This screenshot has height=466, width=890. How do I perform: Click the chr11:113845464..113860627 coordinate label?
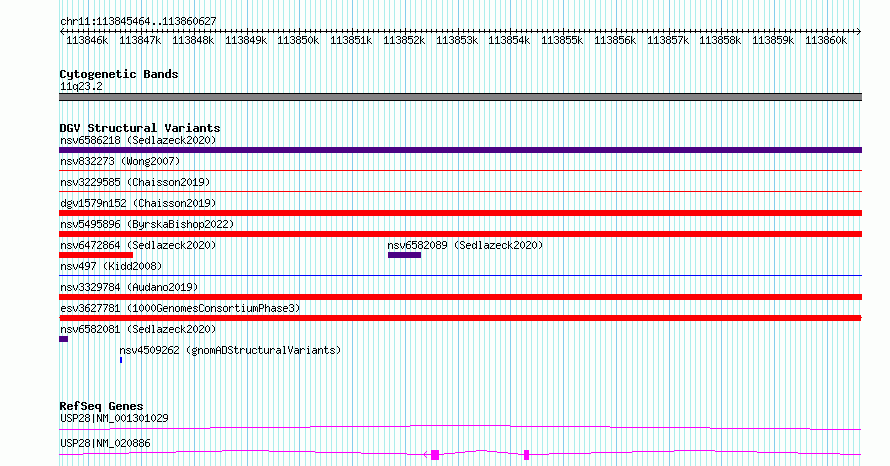(138, 22)
